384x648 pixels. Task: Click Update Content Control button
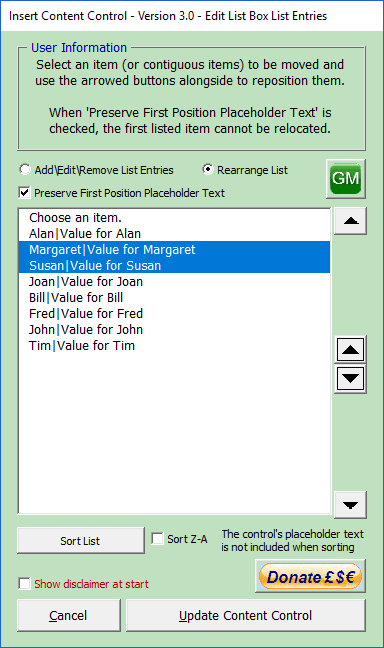click(x=246, y=615)
